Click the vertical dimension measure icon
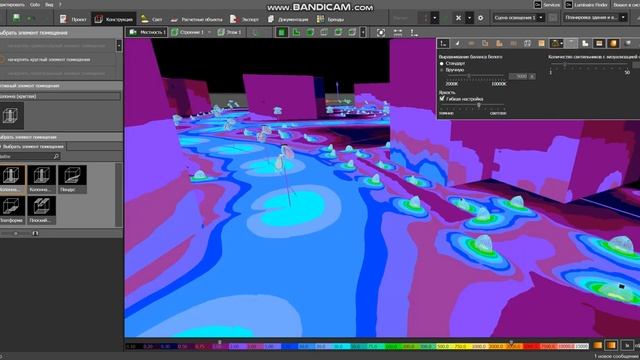640x360 pixels. [414, 33]
